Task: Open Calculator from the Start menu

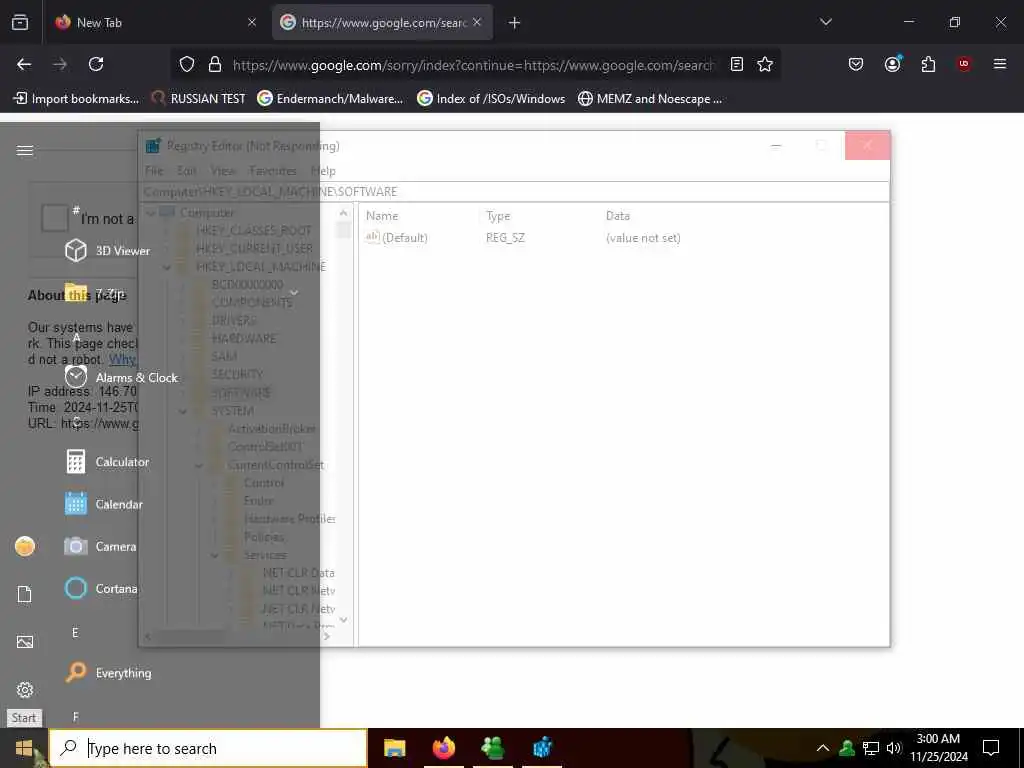Action: pos(108,462)
